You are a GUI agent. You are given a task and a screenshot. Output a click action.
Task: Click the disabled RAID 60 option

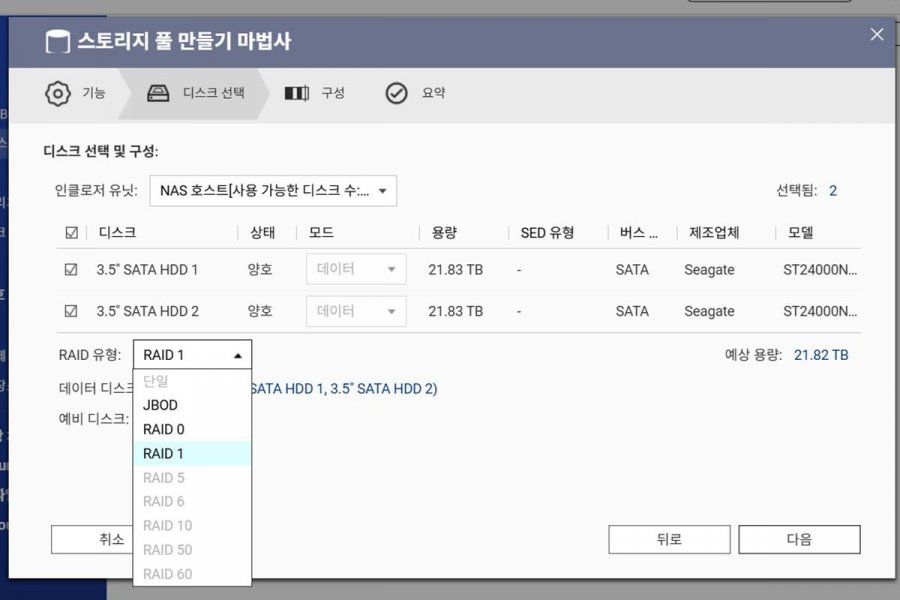pos(192,574)
